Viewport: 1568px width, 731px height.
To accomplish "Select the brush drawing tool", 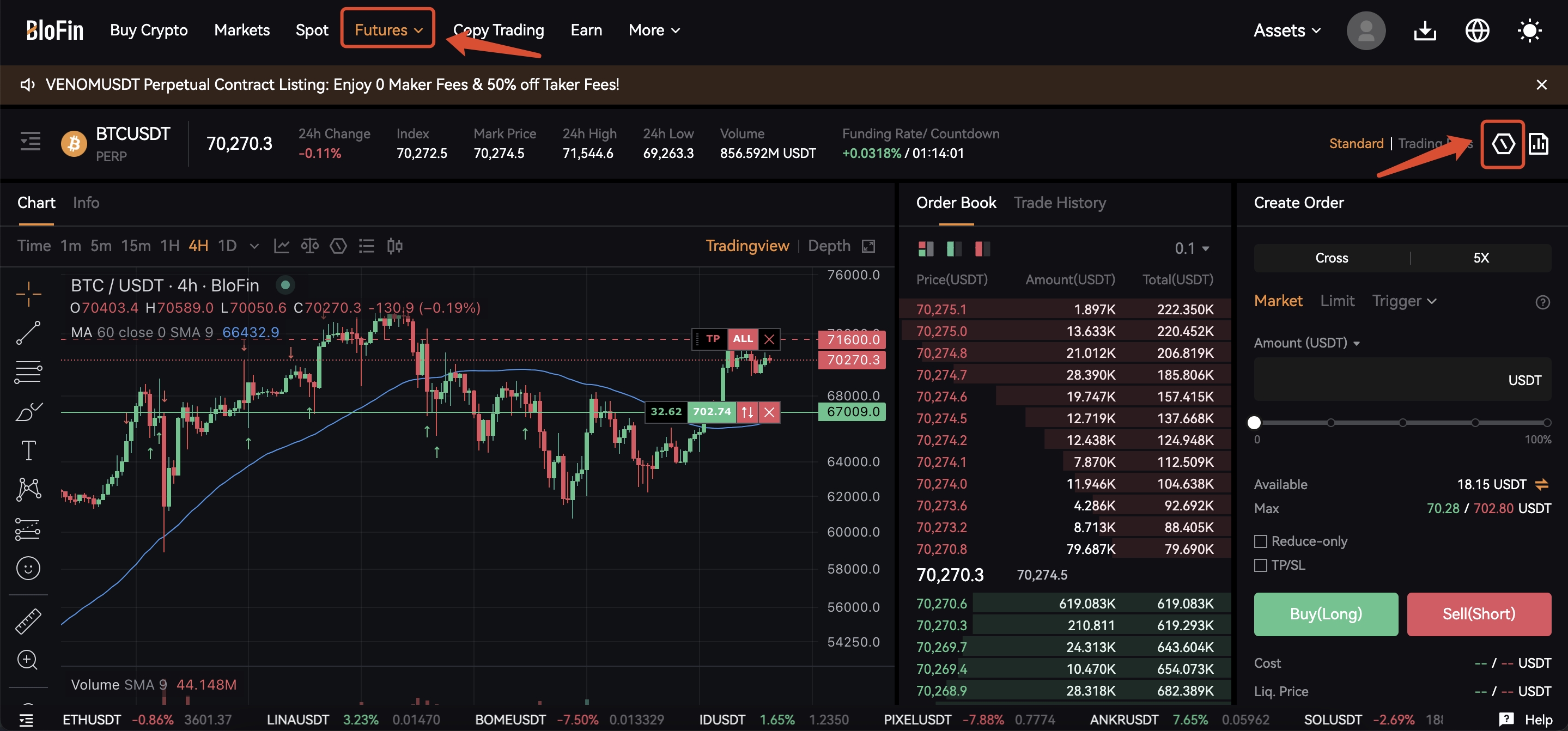I will pyautogui.click(x=29, y=411).
